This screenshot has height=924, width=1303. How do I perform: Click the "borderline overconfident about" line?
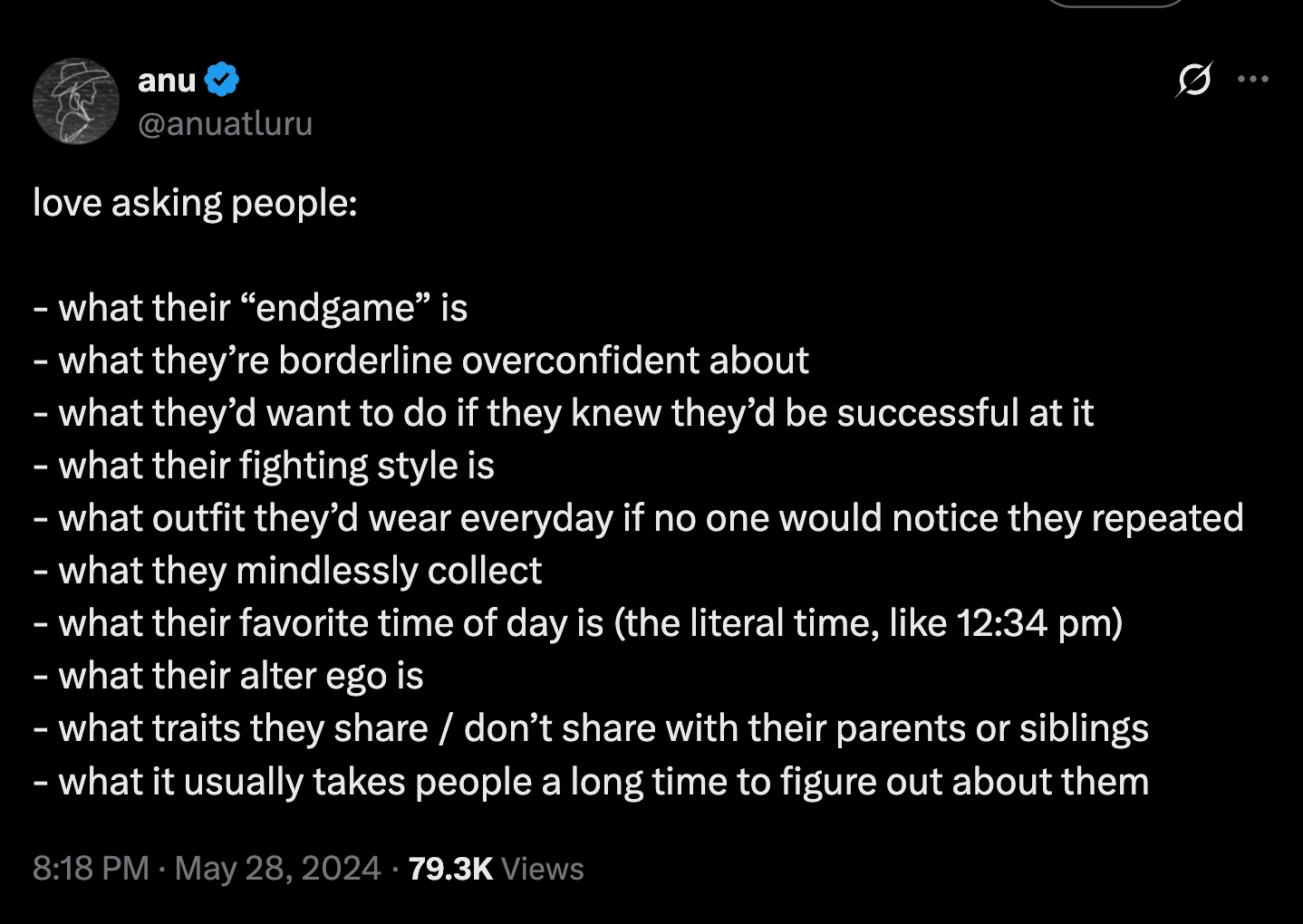pyautogui.click(x=420, y=361)
